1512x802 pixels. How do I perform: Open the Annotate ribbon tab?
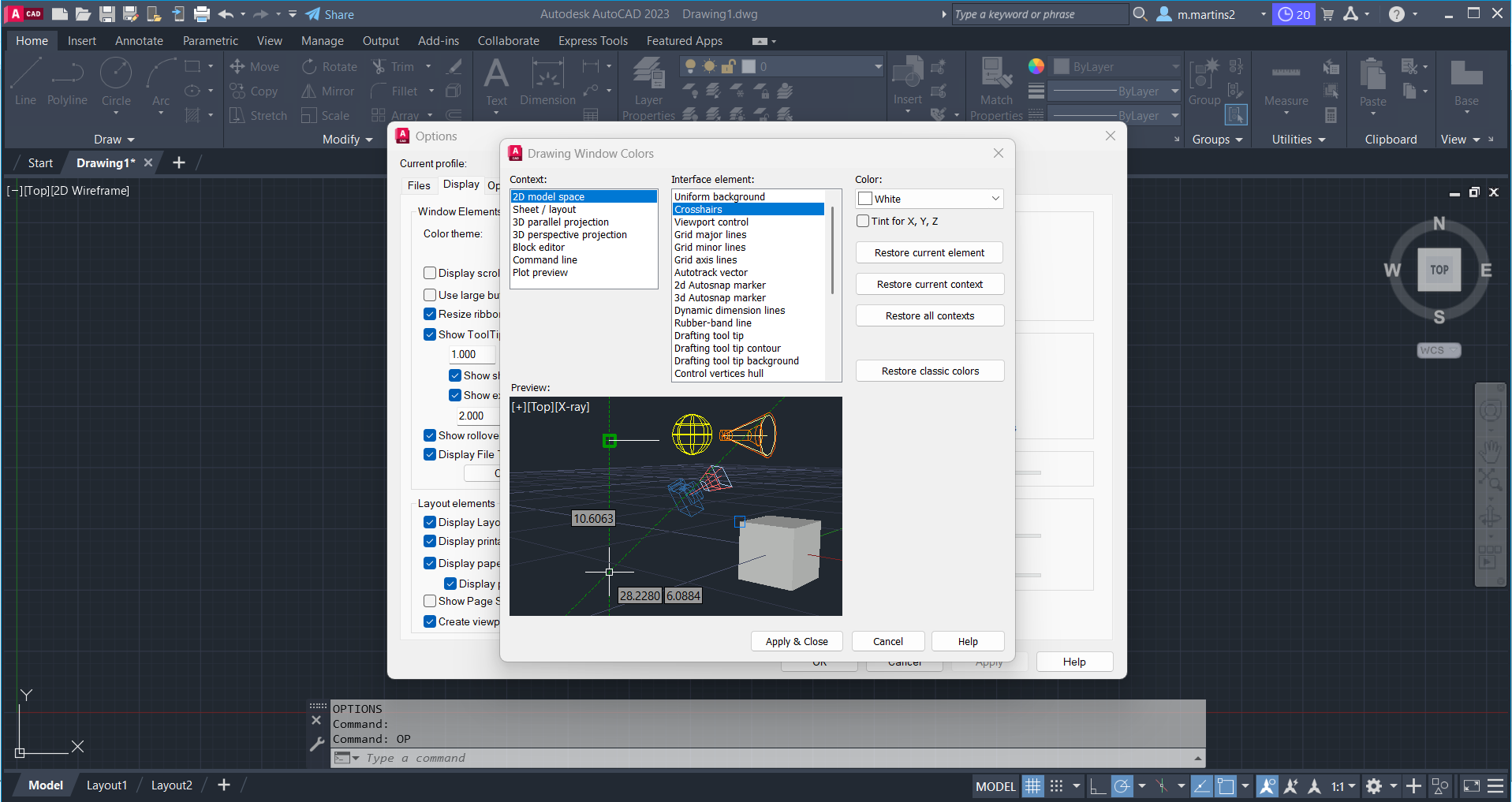[139, 41]
